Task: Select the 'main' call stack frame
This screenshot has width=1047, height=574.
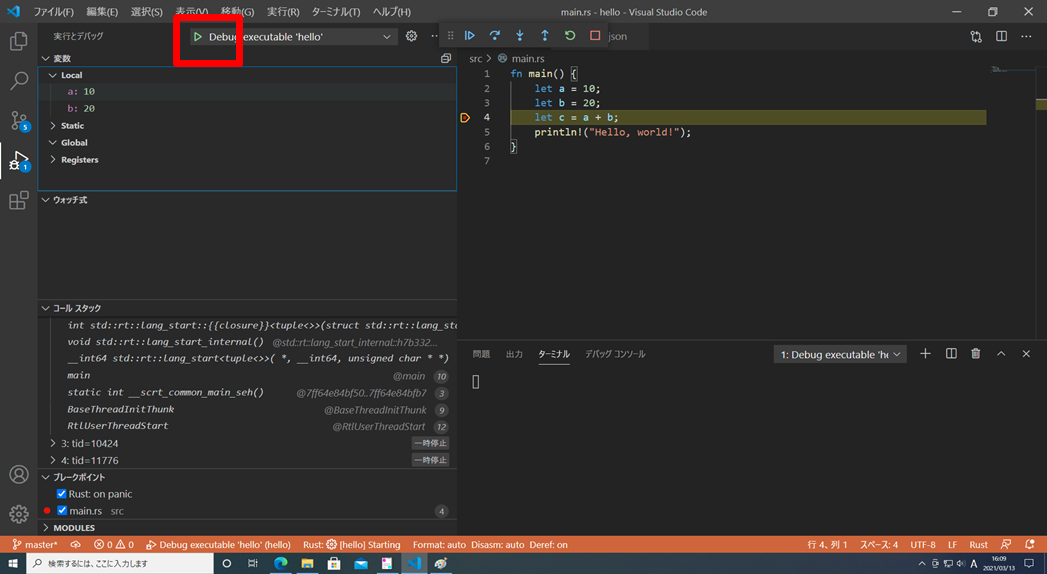Action: point(247,376)
